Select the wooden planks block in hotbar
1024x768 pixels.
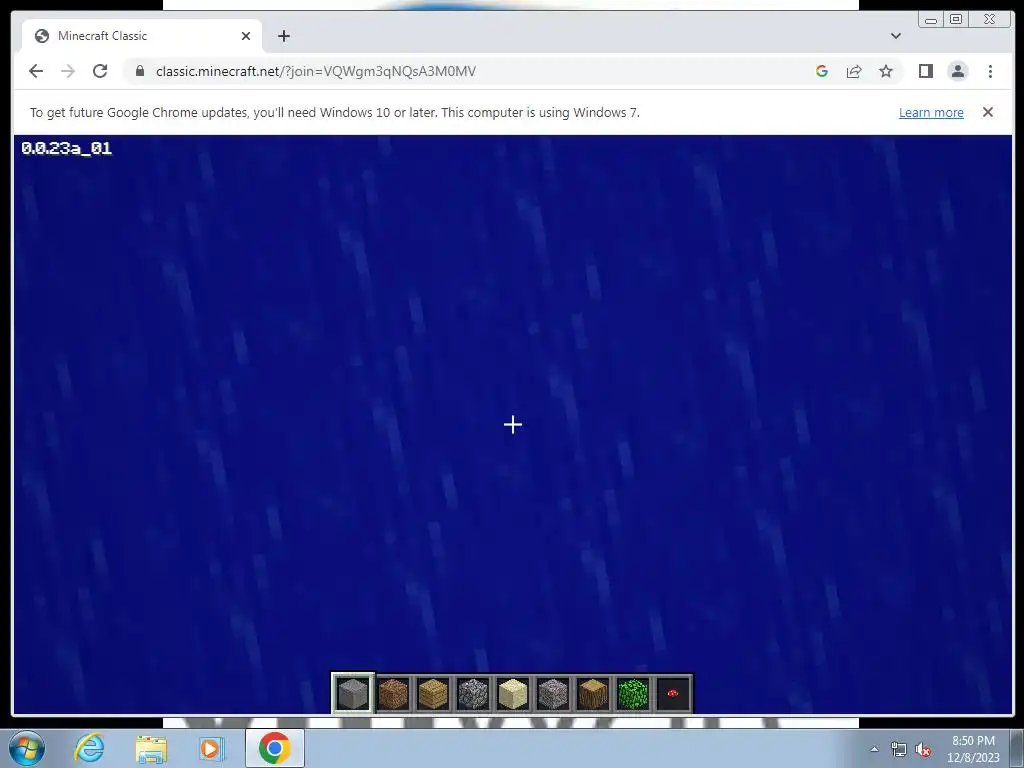coord(433,694)
